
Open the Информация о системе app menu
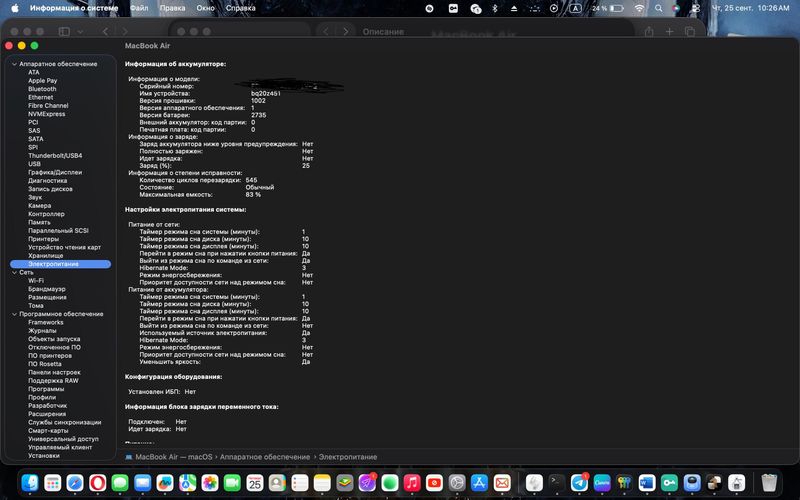point(74,8)
